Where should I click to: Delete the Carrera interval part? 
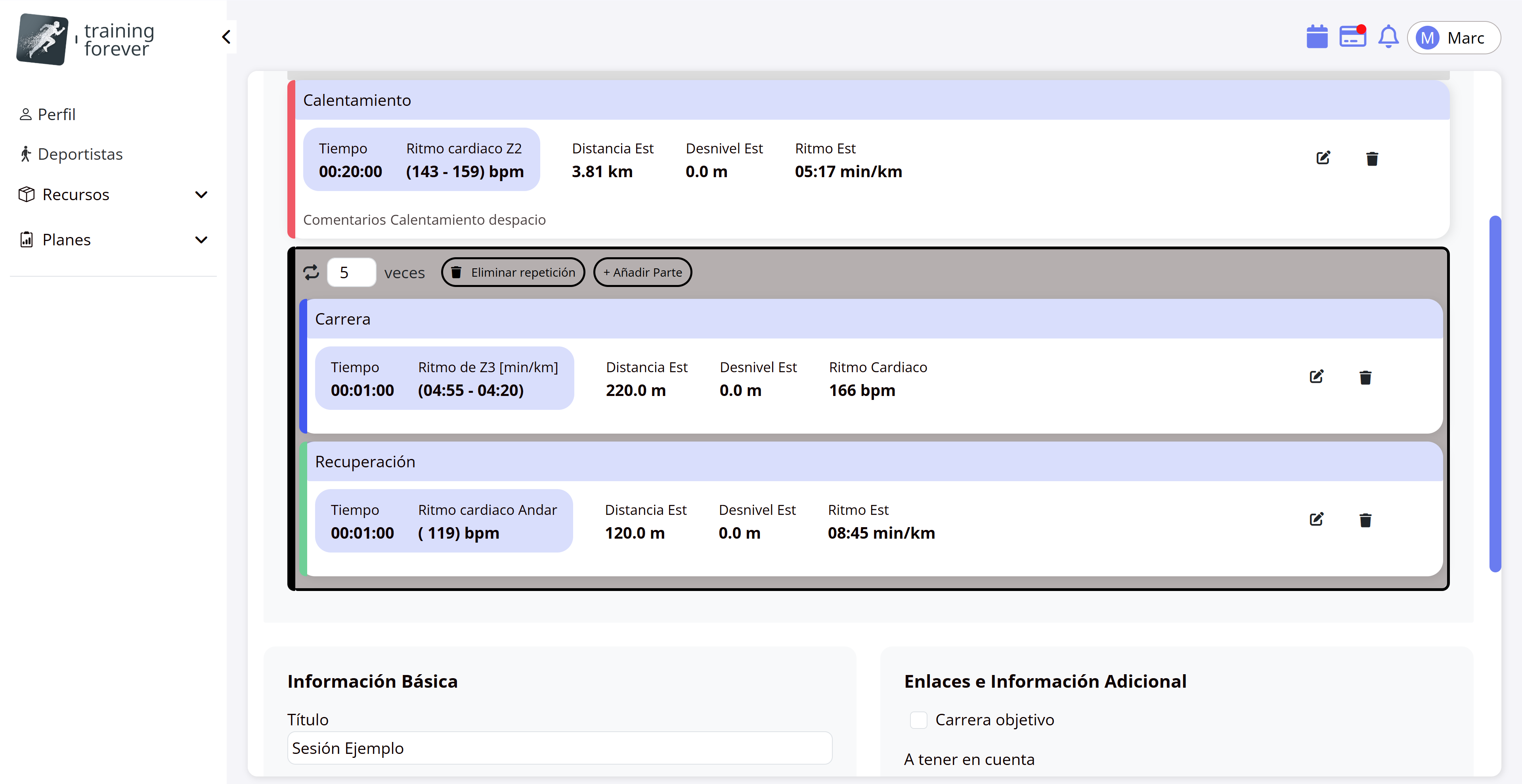[x=1365, y=377]
